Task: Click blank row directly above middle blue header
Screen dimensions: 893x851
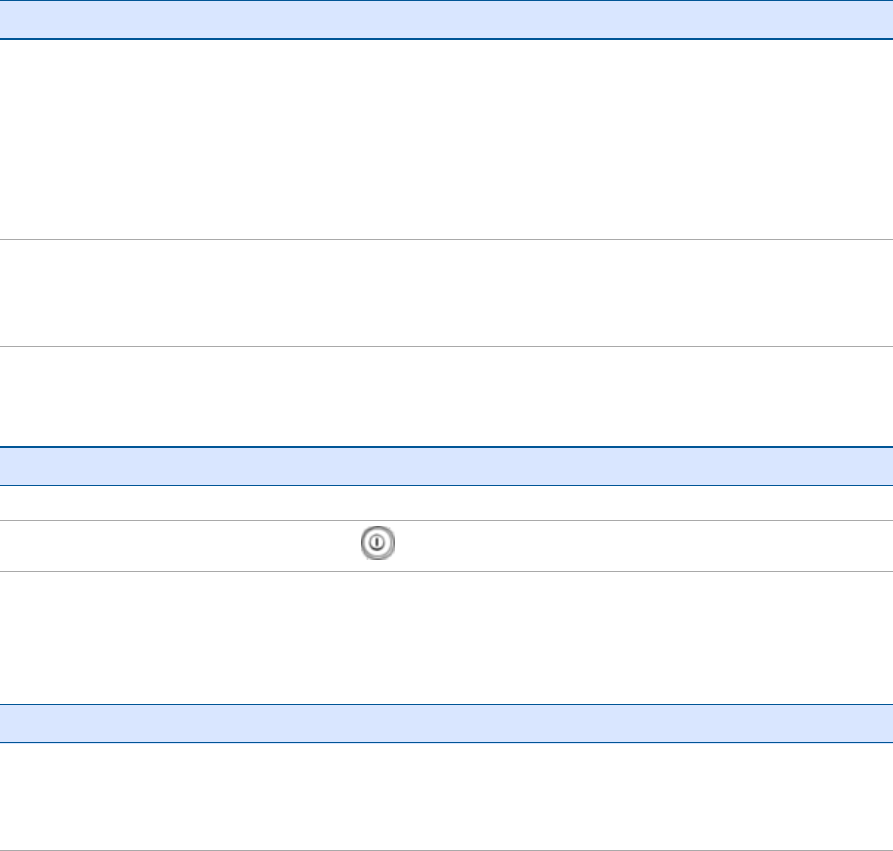Action: (446, 395)
